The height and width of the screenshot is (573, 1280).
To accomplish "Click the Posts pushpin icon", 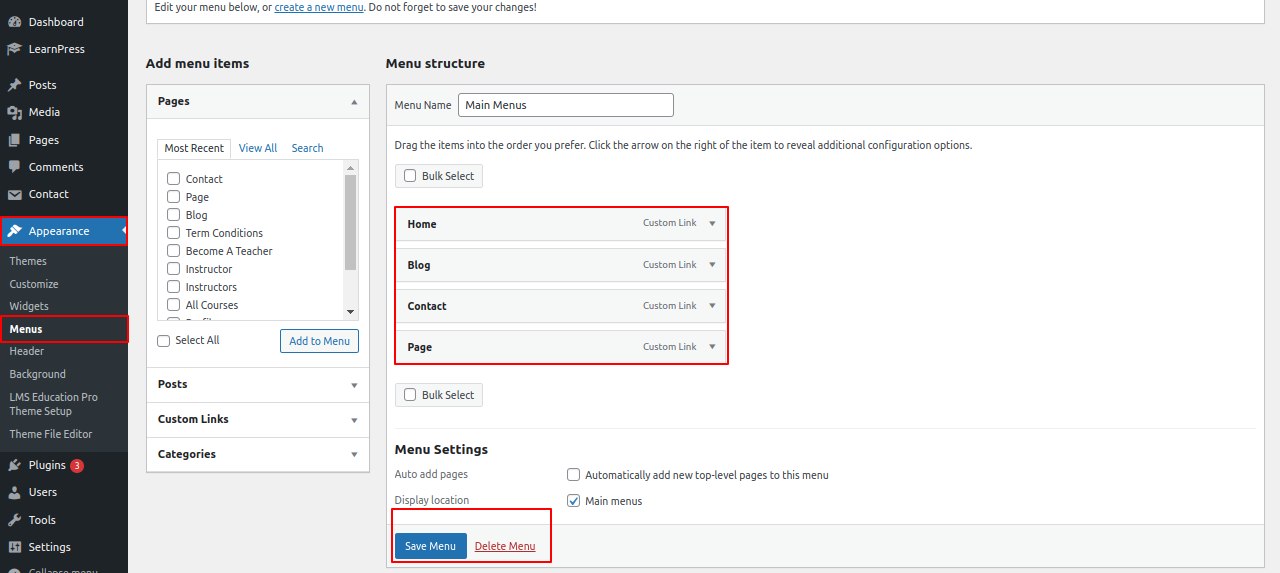I will pyautogui.click(x=14, y=85).
